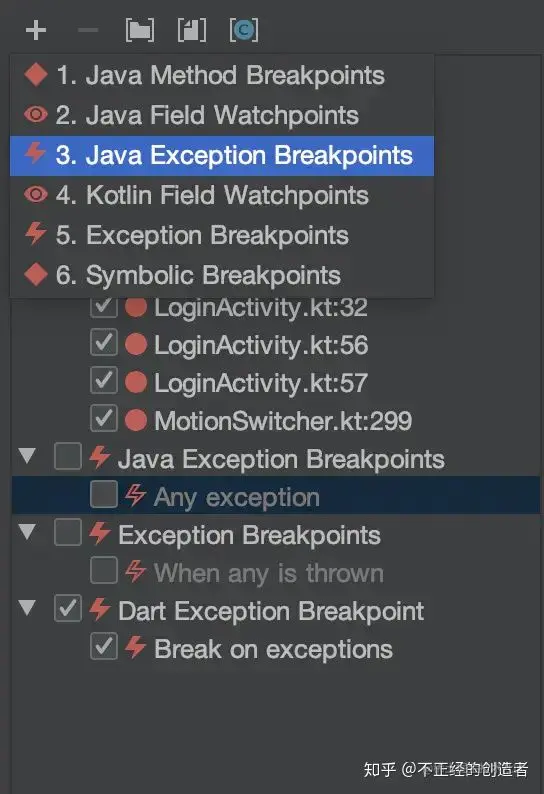The height and width of the screenshot is (794, 544).
Task: Click the lightning icon beside Any exception
Action: [136, 495]
